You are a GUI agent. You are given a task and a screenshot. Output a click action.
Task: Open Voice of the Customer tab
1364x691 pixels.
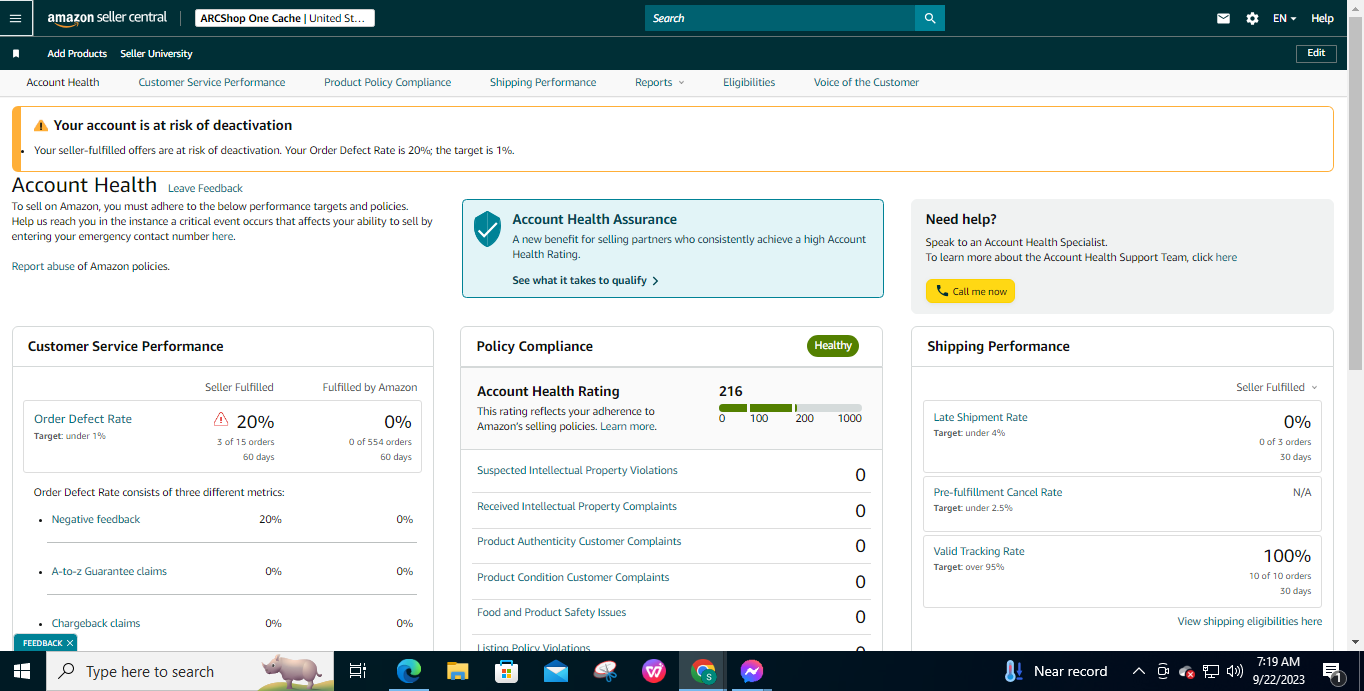tap(866, 82)
